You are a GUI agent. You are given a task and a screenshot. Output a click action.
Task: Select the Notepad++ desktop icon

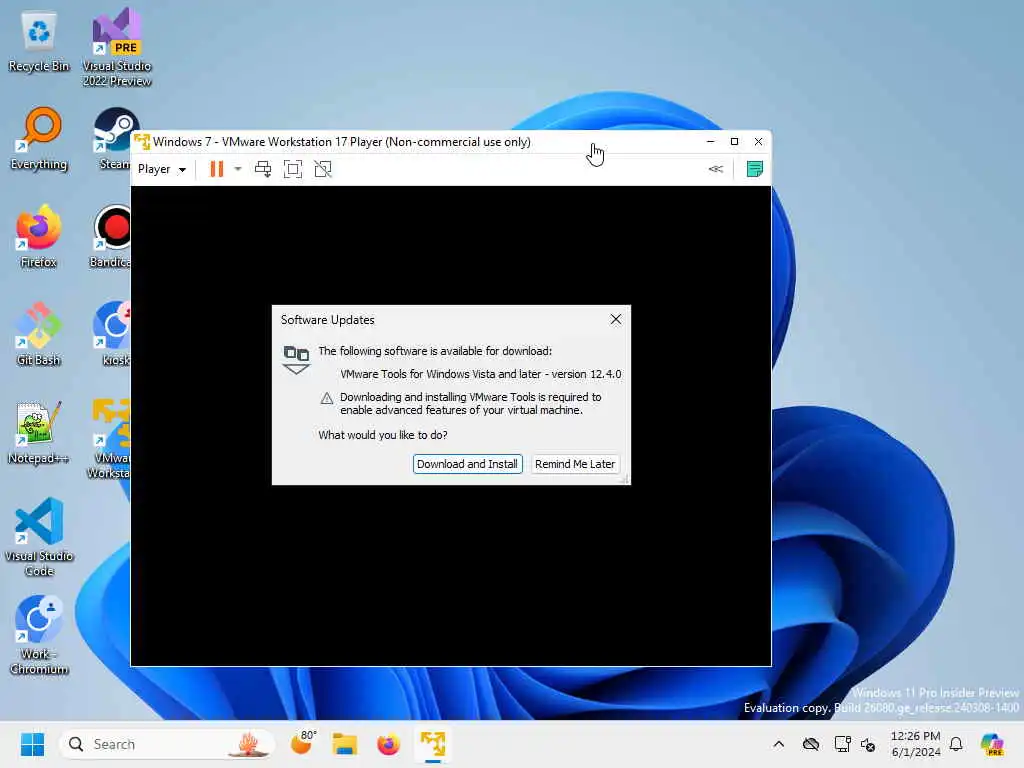coord(39,432)
